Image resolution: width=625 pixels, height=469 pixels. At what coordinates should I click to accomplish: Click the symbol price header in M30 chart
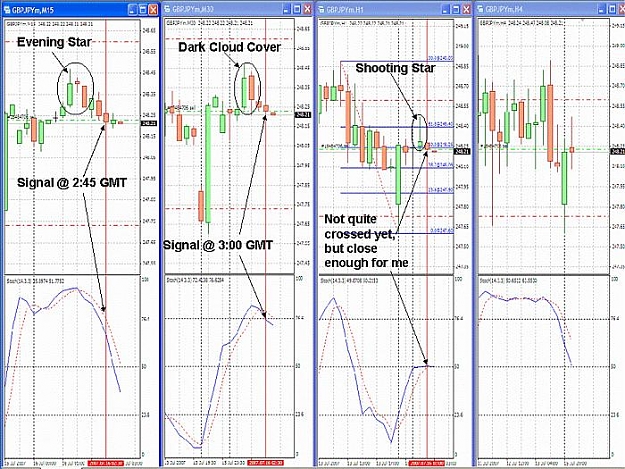coord(209,24)
